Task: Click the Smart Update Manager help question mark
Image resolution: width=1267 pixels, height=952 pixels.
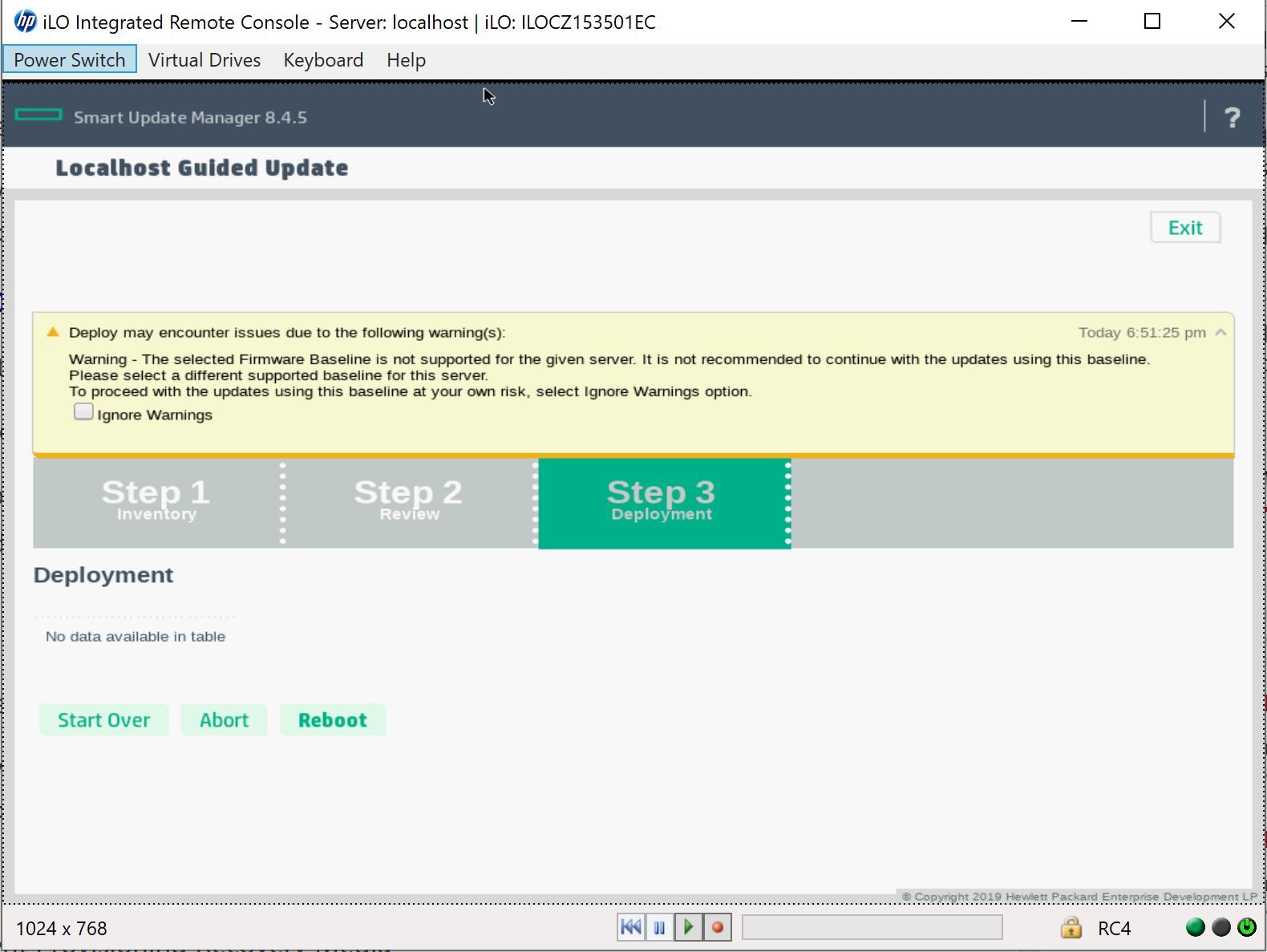Action: [x=1233, y=118]
